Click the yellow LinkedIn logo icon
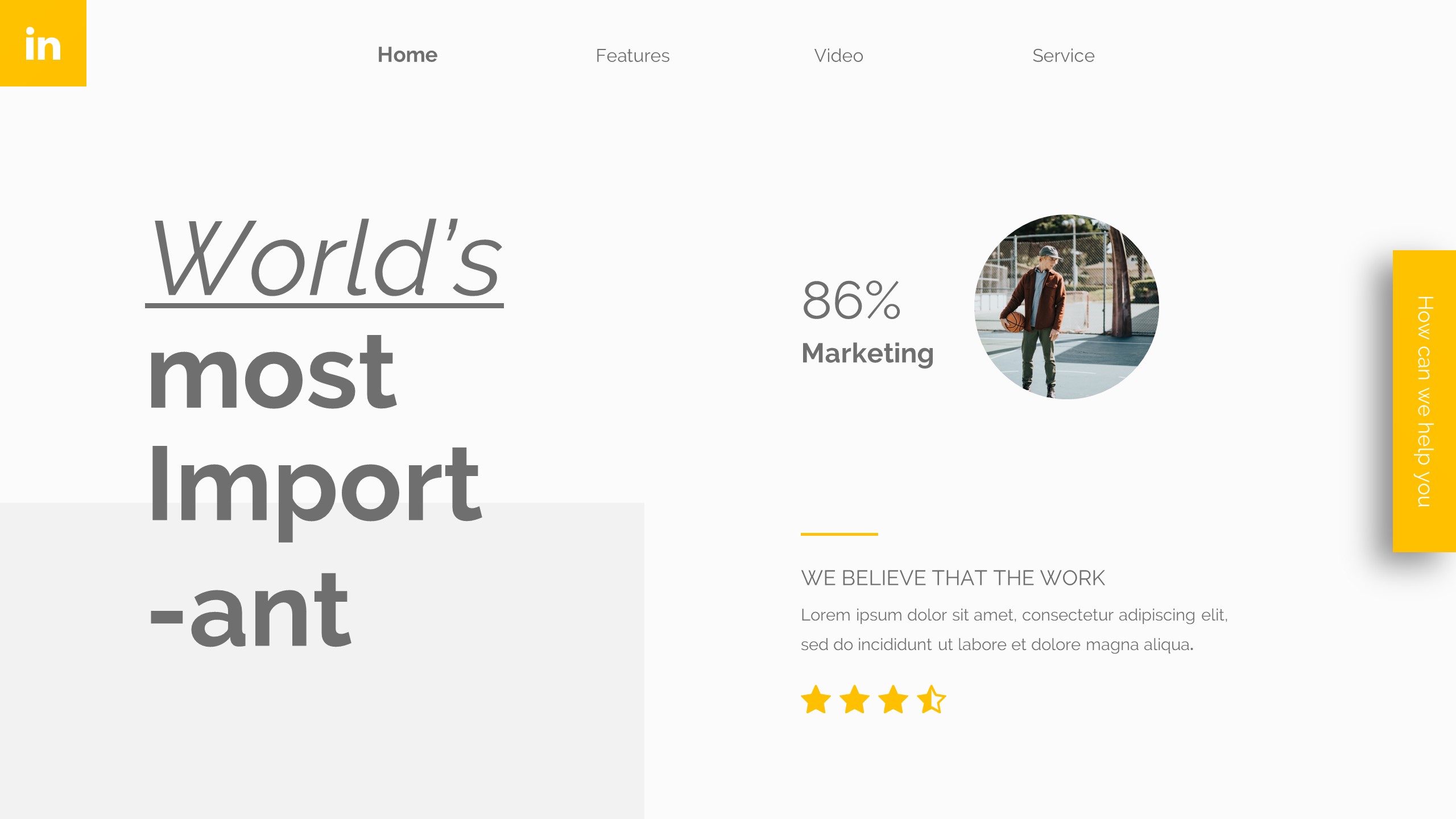The width and height of the screenshot is (1456, 819). pyautogui.click(x=43, y=43)
